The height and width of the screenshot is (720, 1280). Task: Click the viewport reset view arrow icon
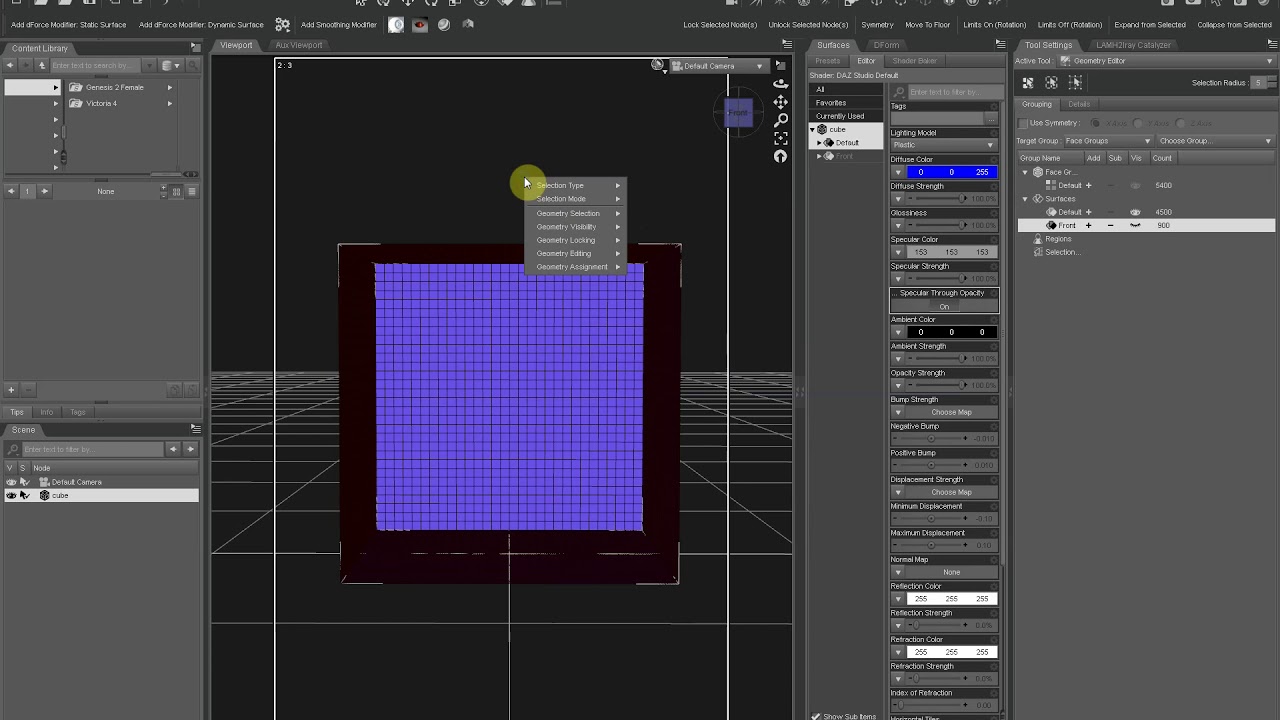780,156
